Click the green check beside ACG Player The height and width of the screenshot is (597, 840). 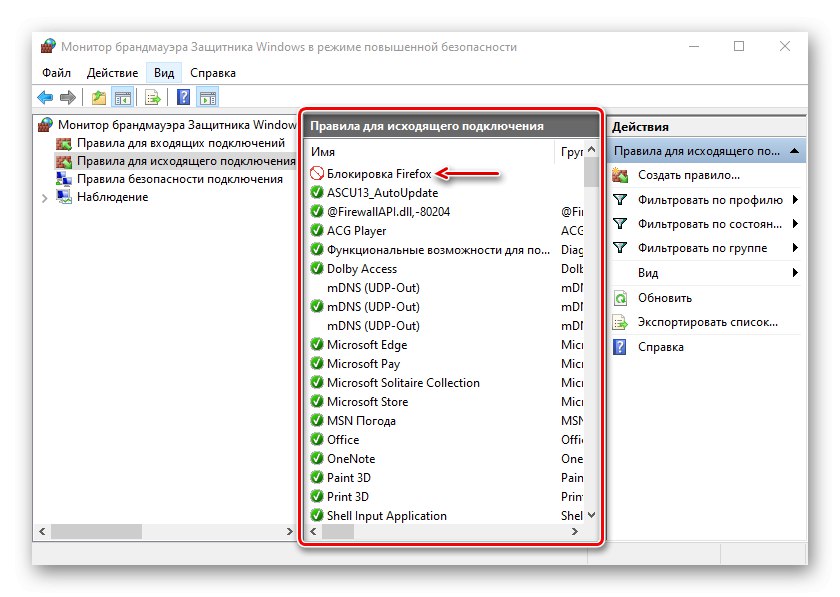317,230
